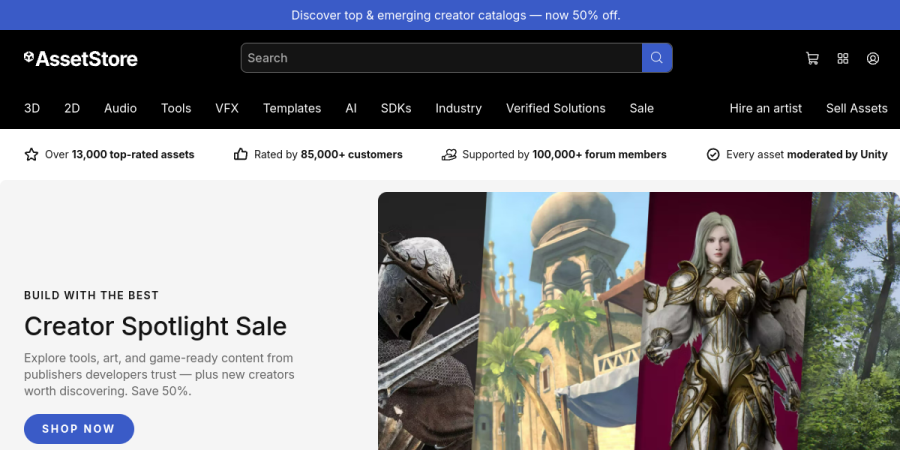Click the thumbs-up icon beside customers rating

[x=240, y=154]
